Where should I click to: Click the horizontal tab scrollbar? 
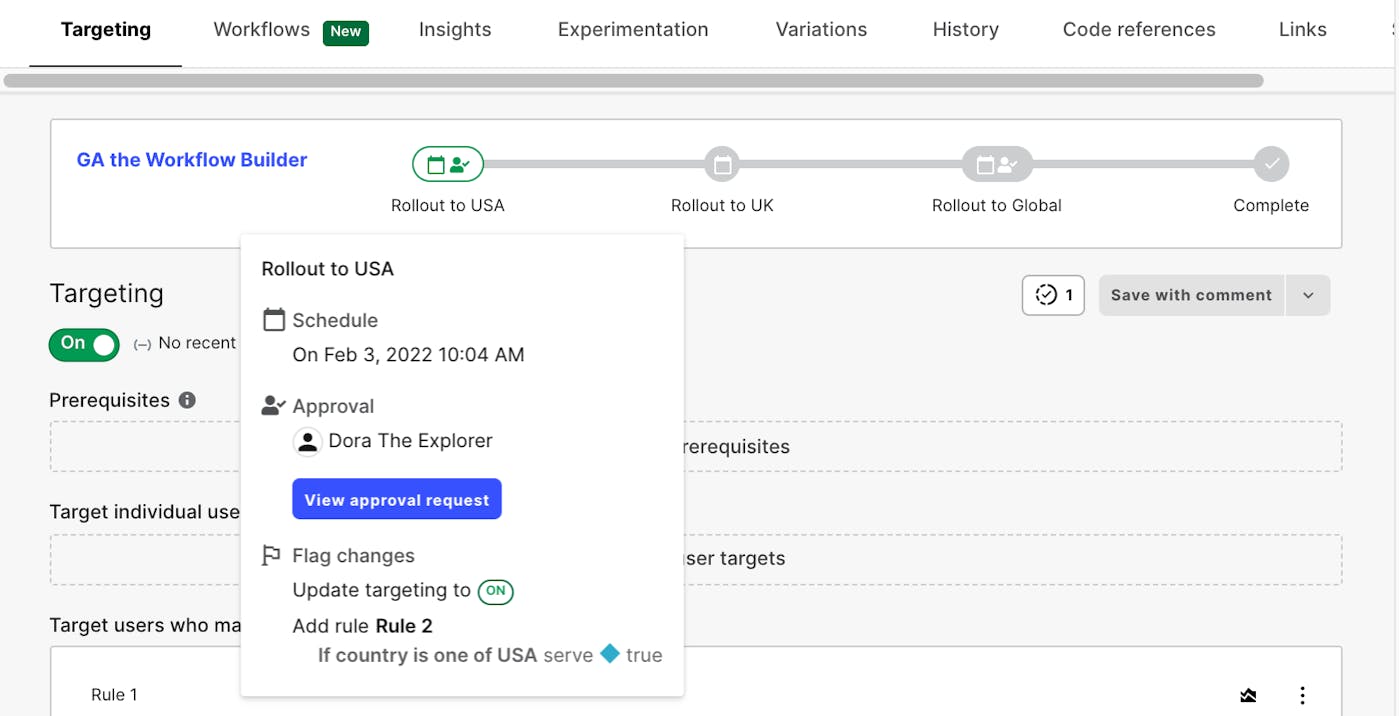coord(634,81)
